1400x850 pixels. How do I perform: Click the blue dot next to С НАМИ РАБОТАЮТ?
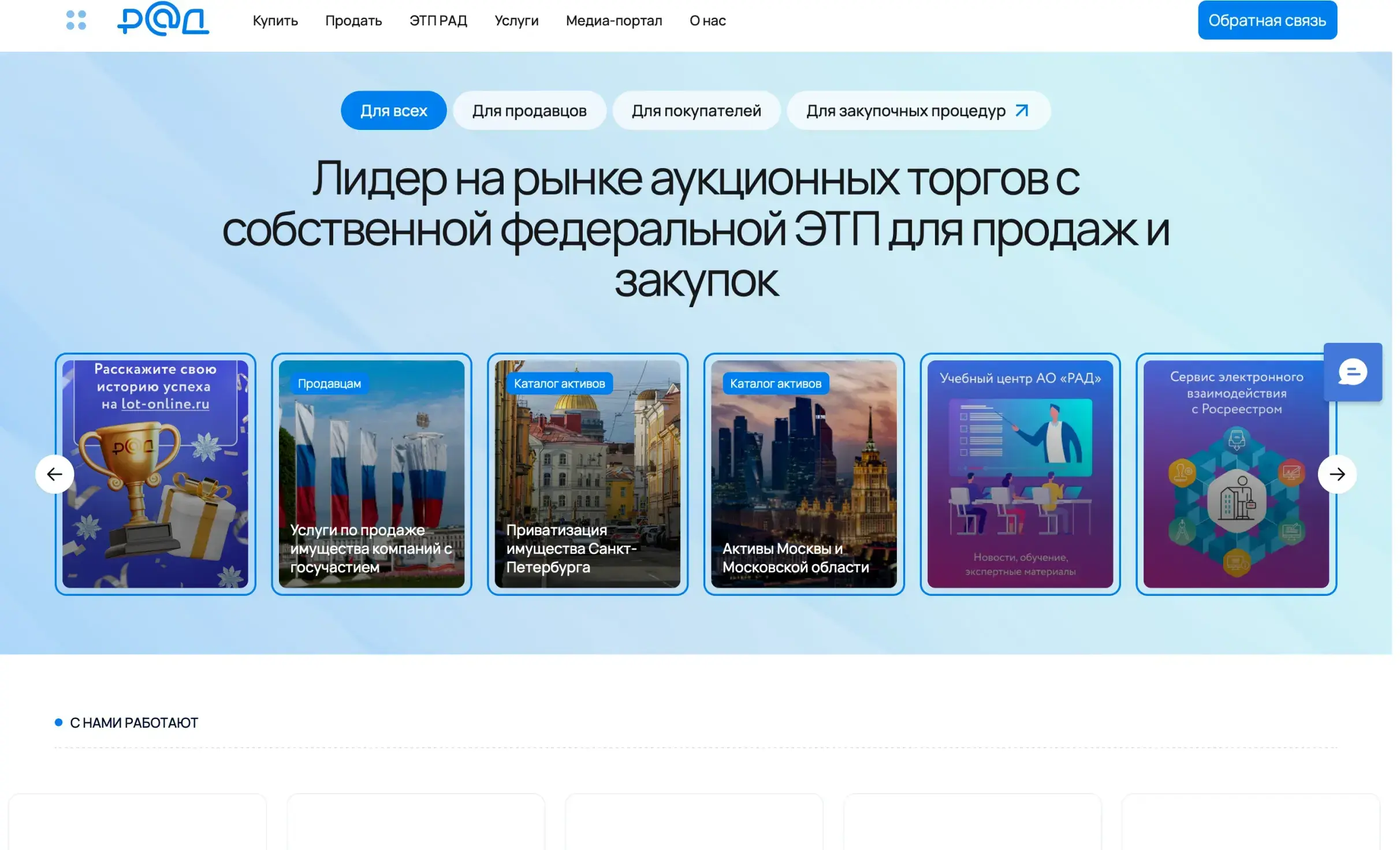[57, 722]
